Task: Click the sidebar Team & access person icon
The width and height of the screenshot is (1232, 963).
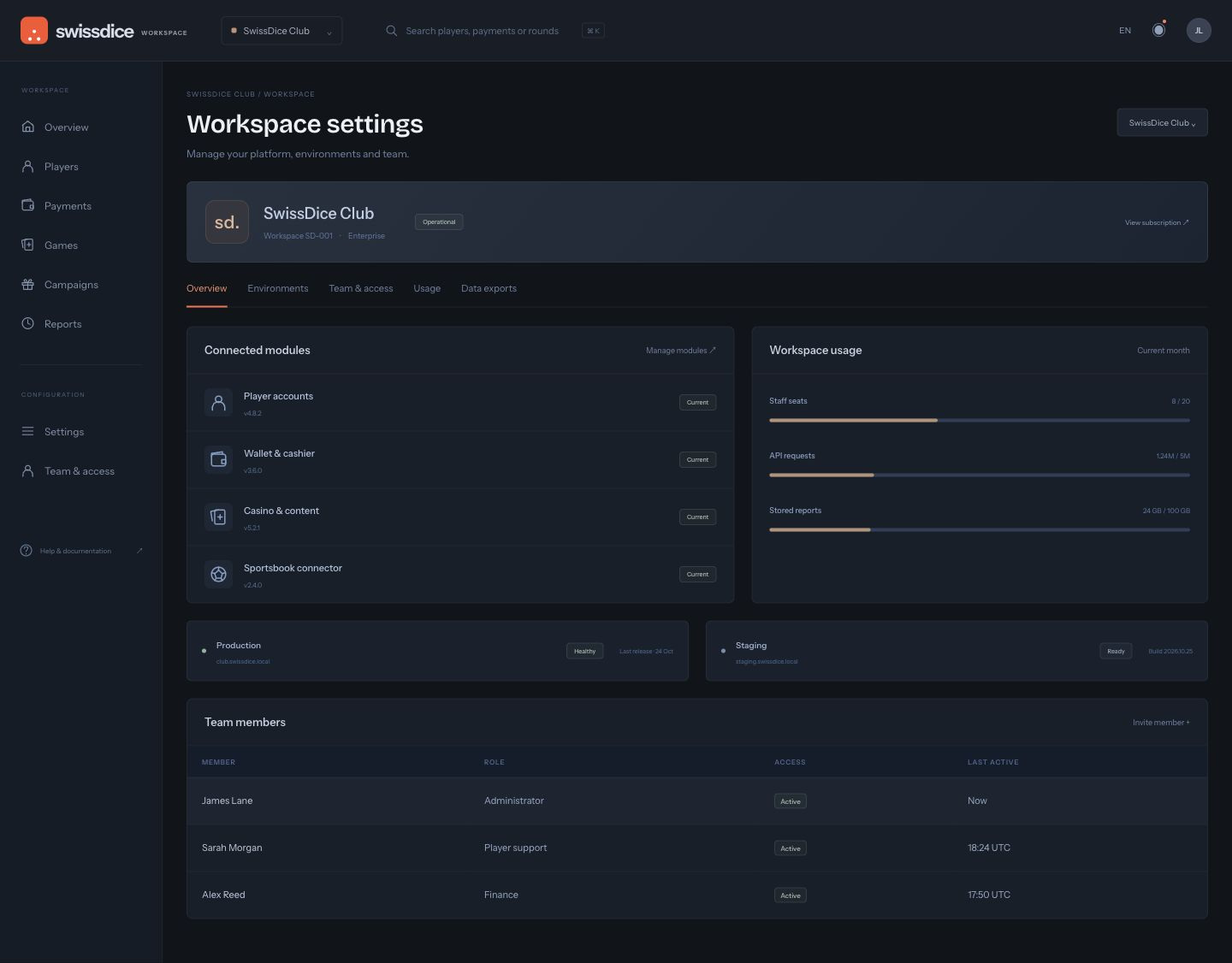Action: (28, 471)
